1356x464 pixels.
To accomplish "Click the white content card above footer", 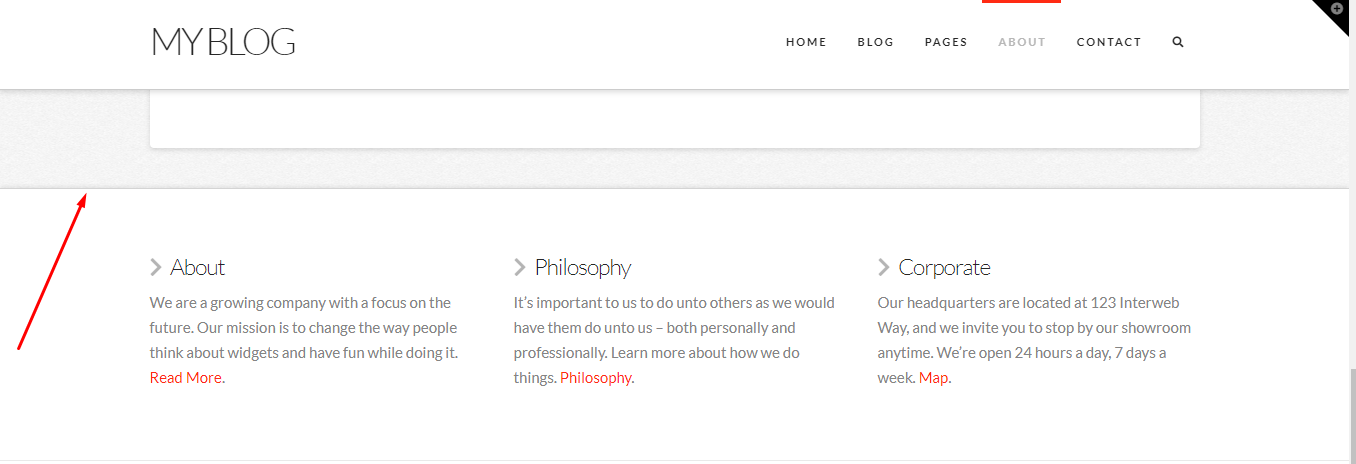I will pyautogui.click(x=675, y=118).
